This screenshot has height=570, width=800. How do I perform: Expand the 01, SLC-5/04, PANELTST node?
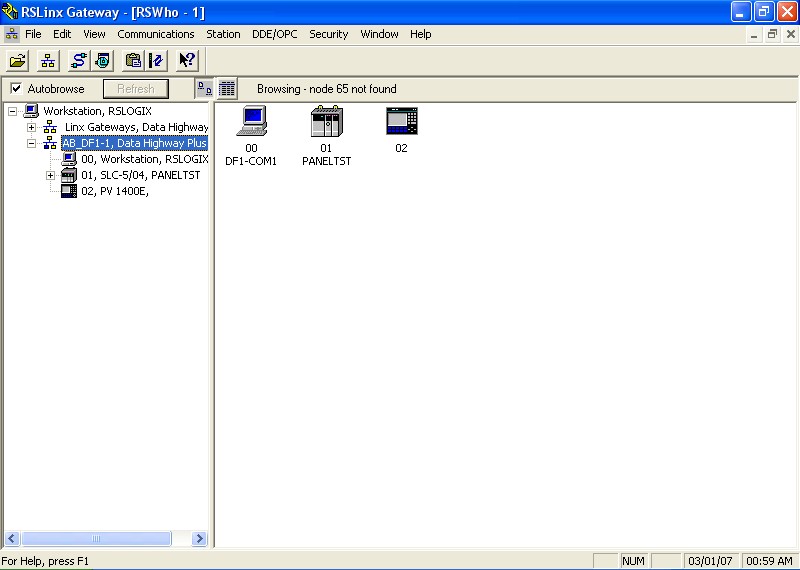(50, 176)
